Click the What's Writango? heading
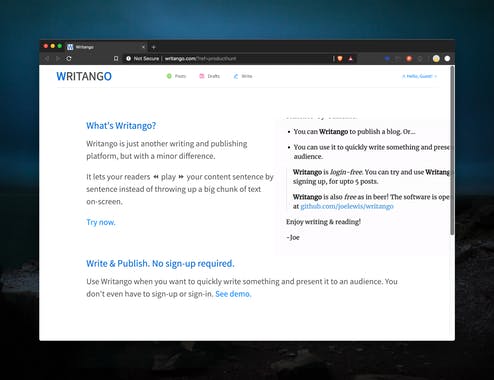This screenshot has width=494, height=380. (121, 126)
